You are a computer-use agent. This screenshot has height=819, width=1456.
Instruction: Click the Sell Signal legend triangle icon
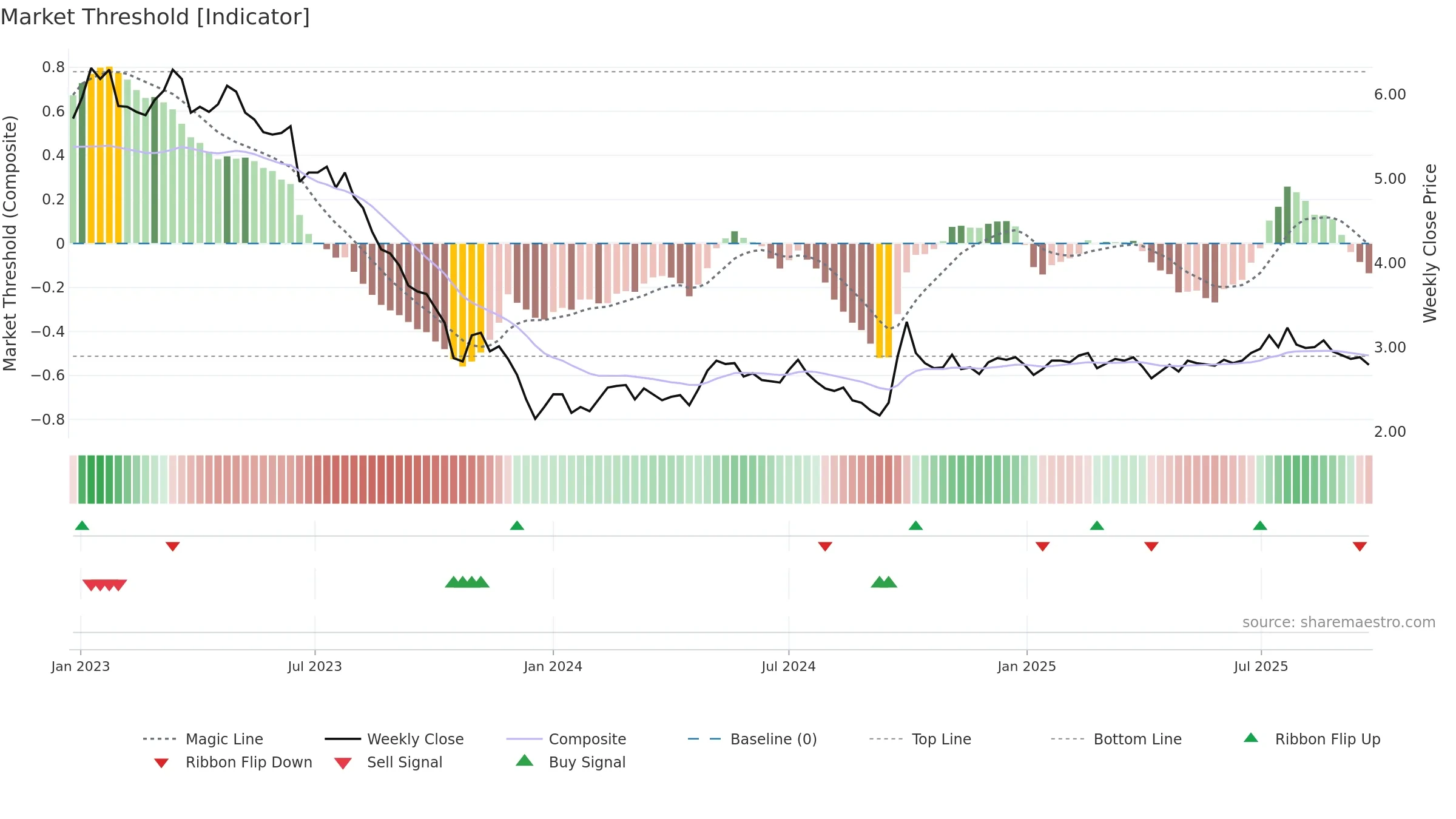[x=343, y=763]
